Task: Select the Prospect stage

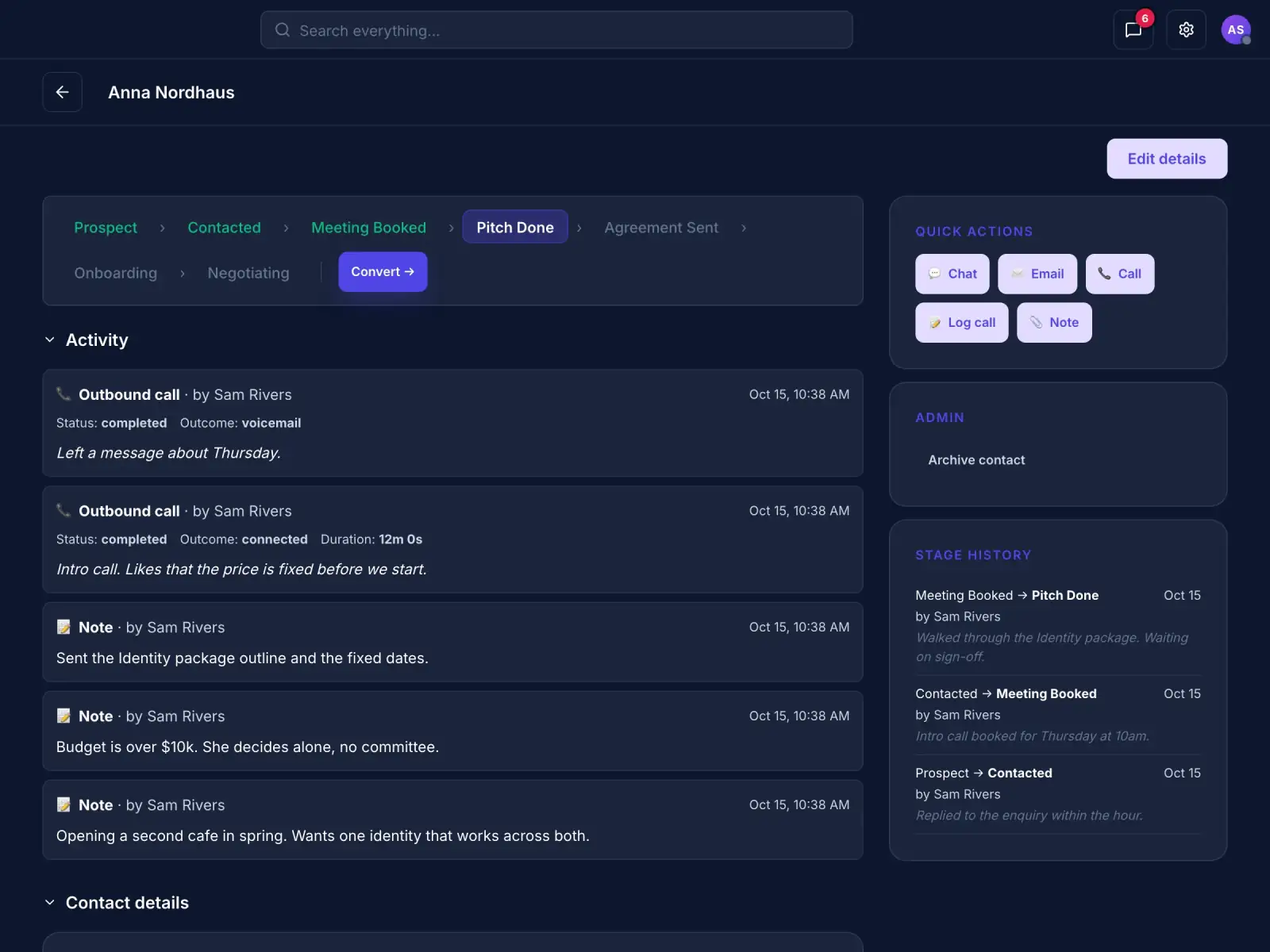Action: tap(106, 228)
